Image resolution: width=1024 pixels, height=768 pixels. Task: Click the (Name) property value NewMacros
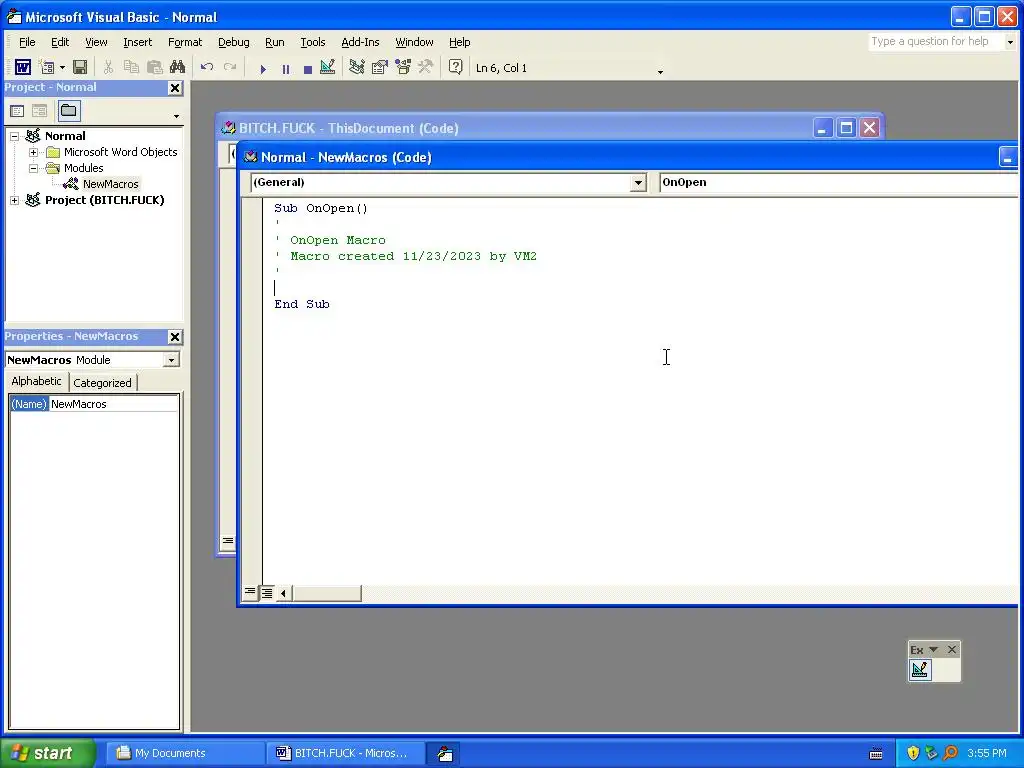(x=114, y=404)
